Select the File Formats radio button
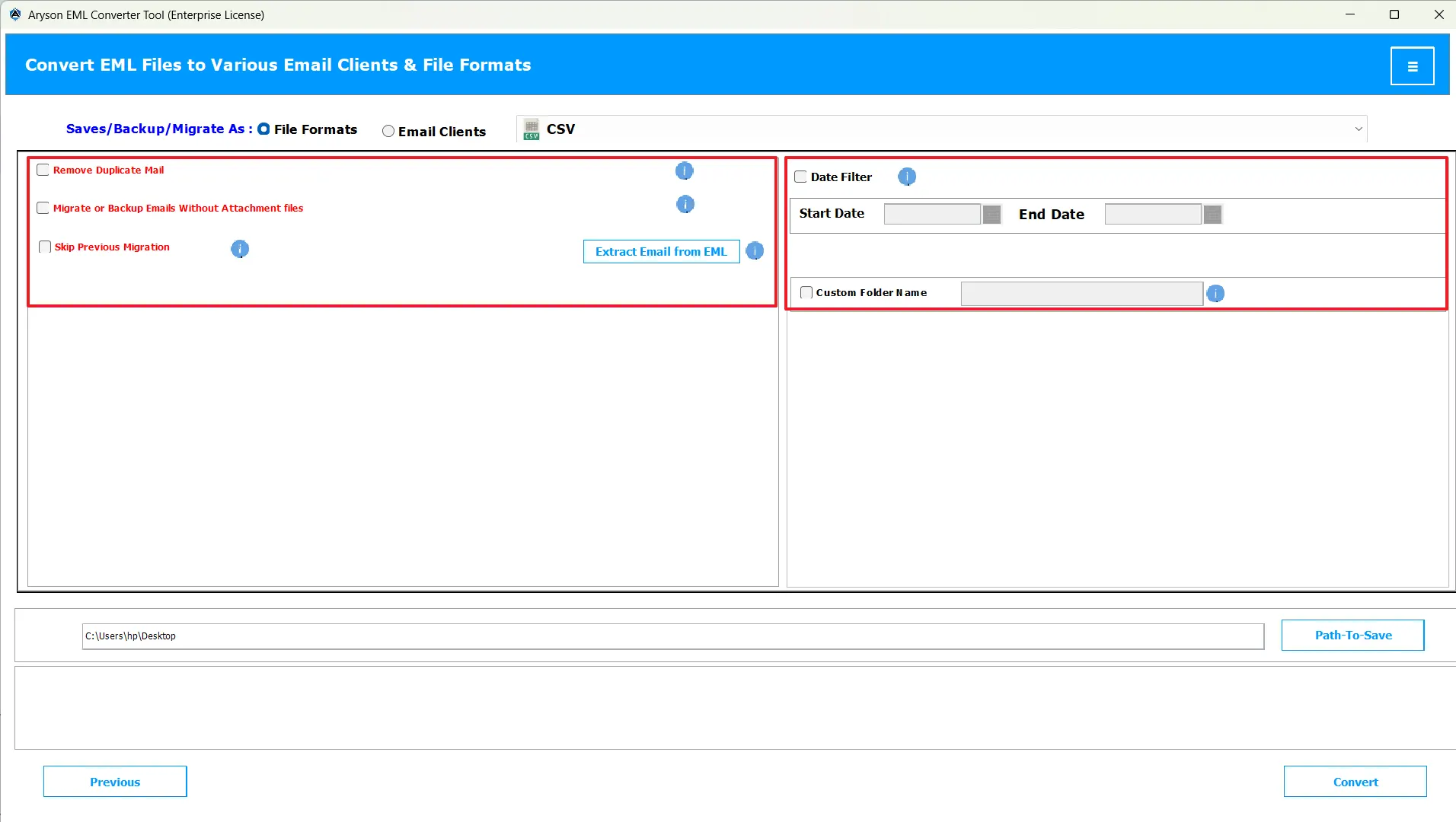The height and width of the screenshot is (822, 1456). click(x=263, y=129)
